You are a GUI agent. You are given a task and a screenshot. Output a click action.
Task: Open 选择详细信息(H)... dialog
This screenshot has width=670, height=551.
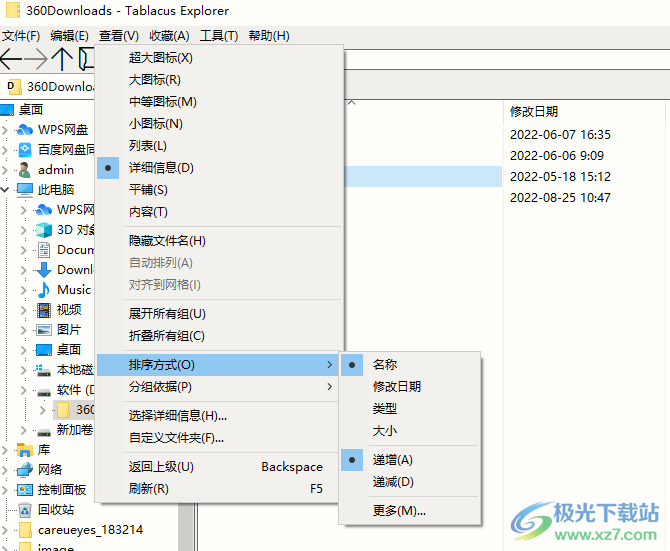(x=218, y=416)
